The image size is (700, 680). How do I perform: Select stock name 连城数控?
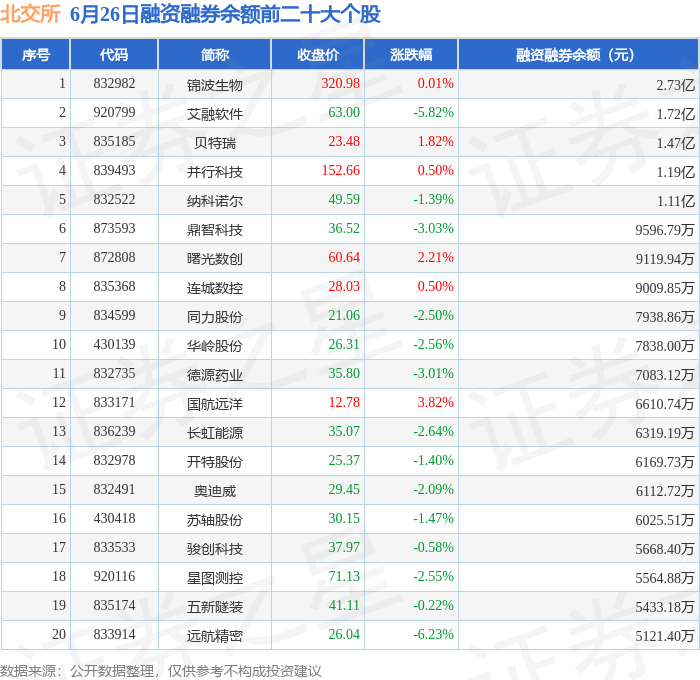(x=215, y=288)
